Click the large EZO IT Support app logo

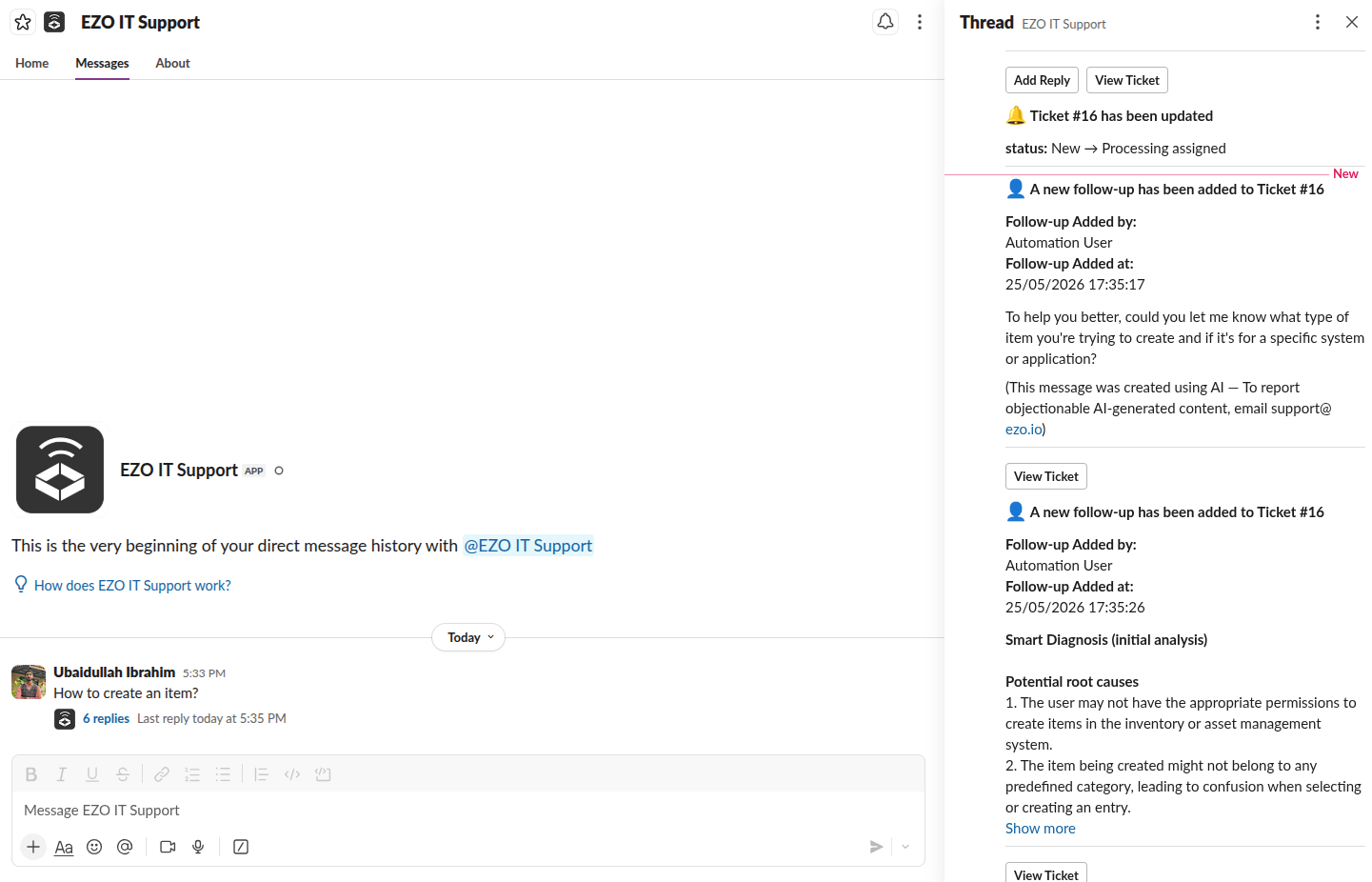coord(60,470)
